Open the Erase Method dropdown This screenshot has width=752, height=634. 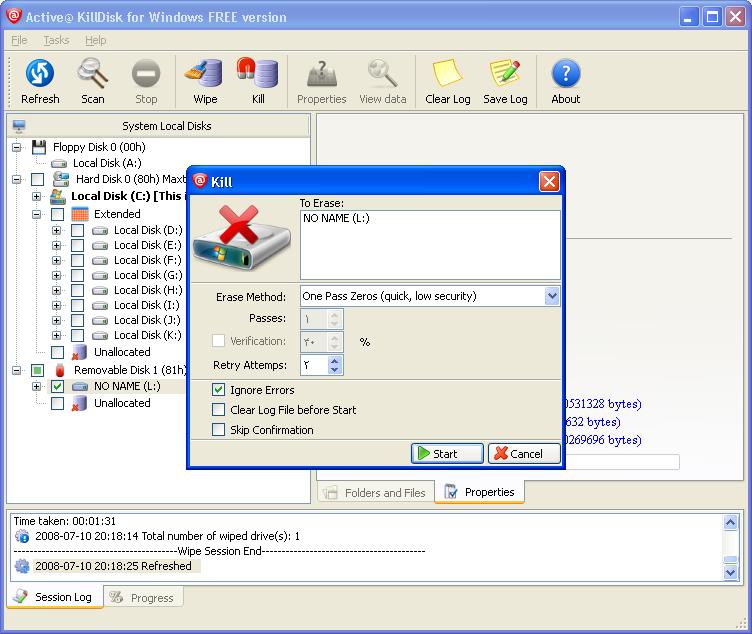coord(552,296)
